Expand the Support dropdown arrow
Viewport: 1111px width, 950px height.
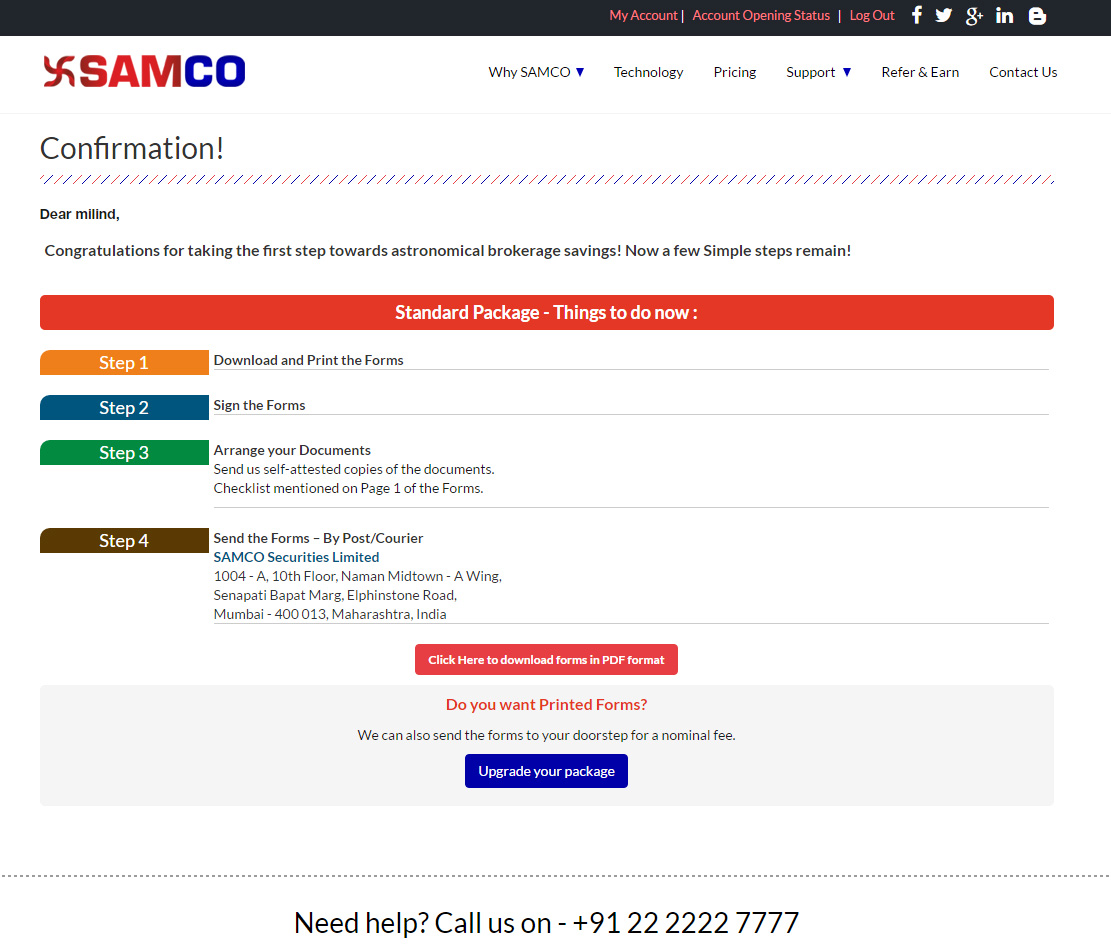pyautogui.click(x=847, y=72)
